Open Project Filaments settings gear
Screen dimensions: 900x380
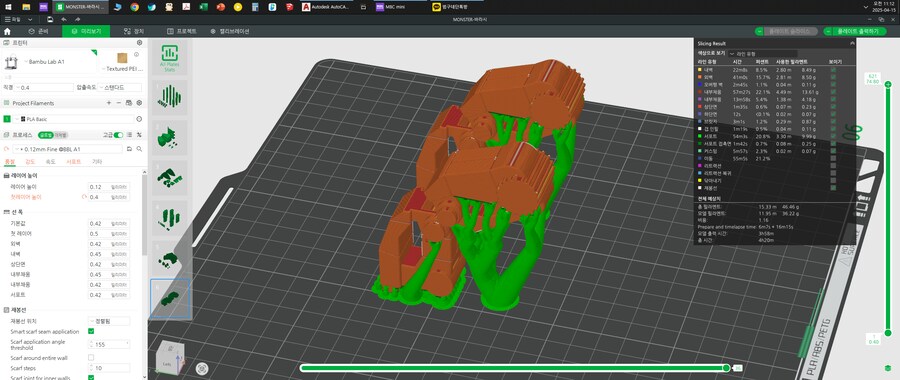pos(139,103)
